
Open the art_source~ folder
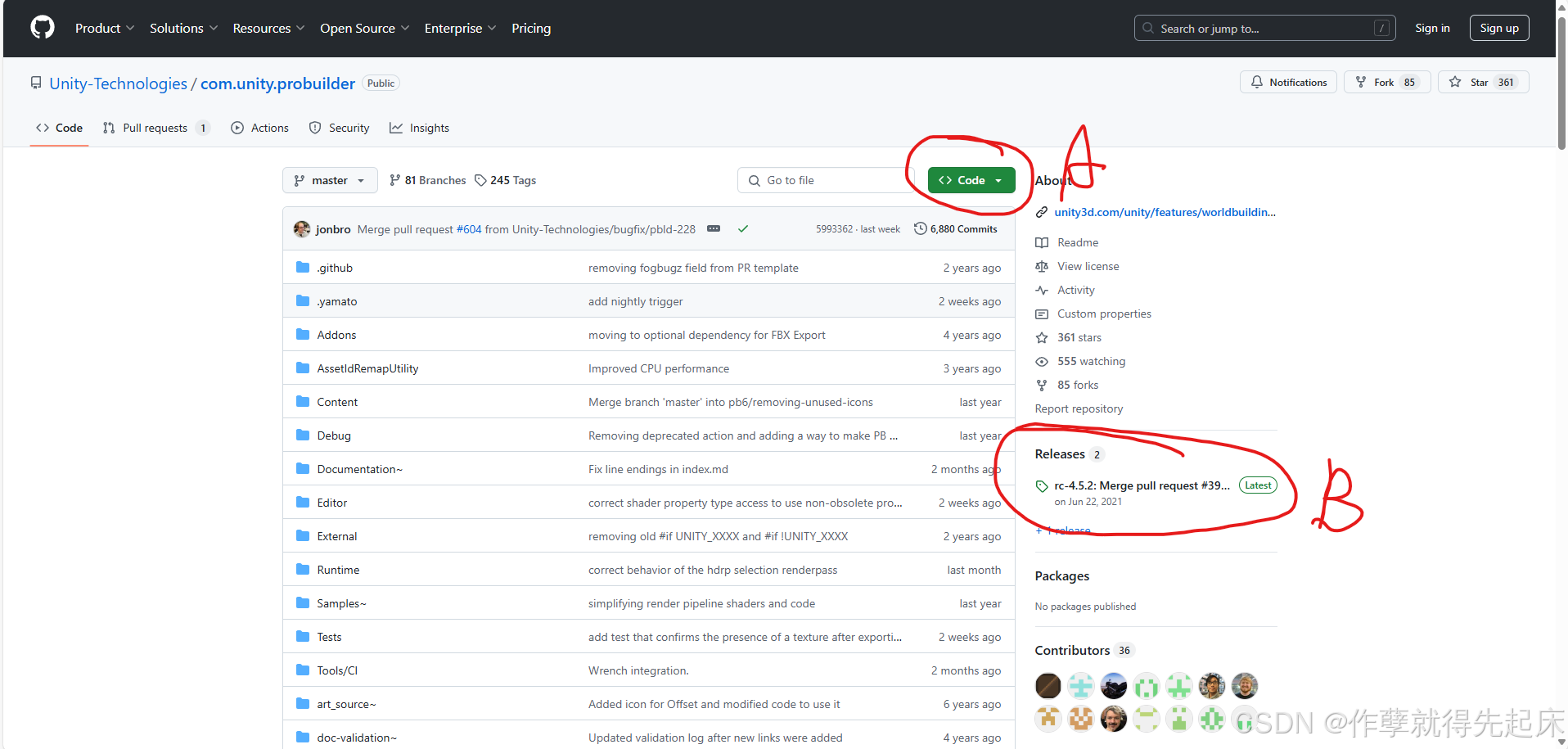pyautogui.click(x=346, y=704)
